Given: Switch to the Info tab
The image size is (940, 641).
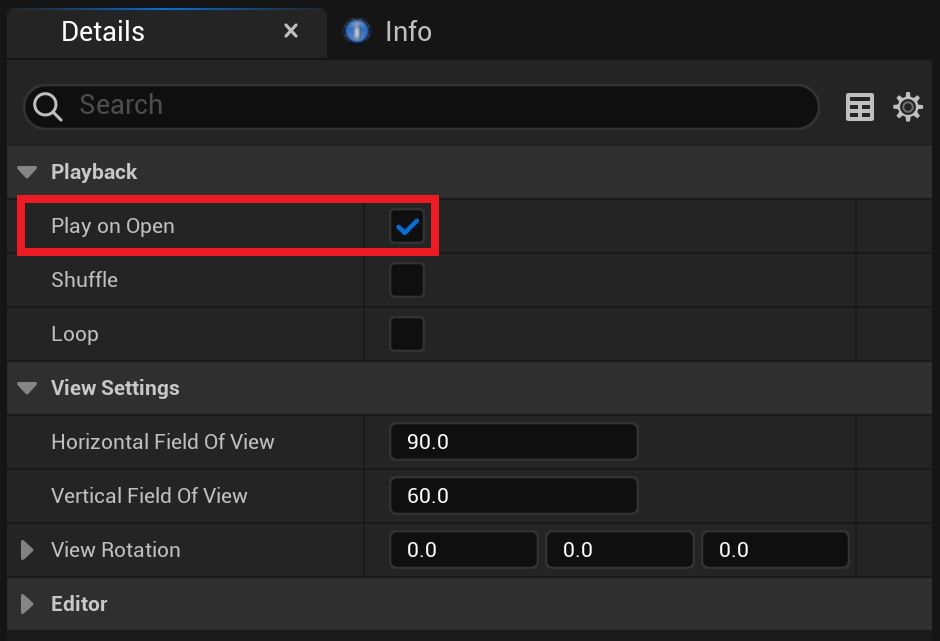Looking at the screenshot, I should [408, 31].
